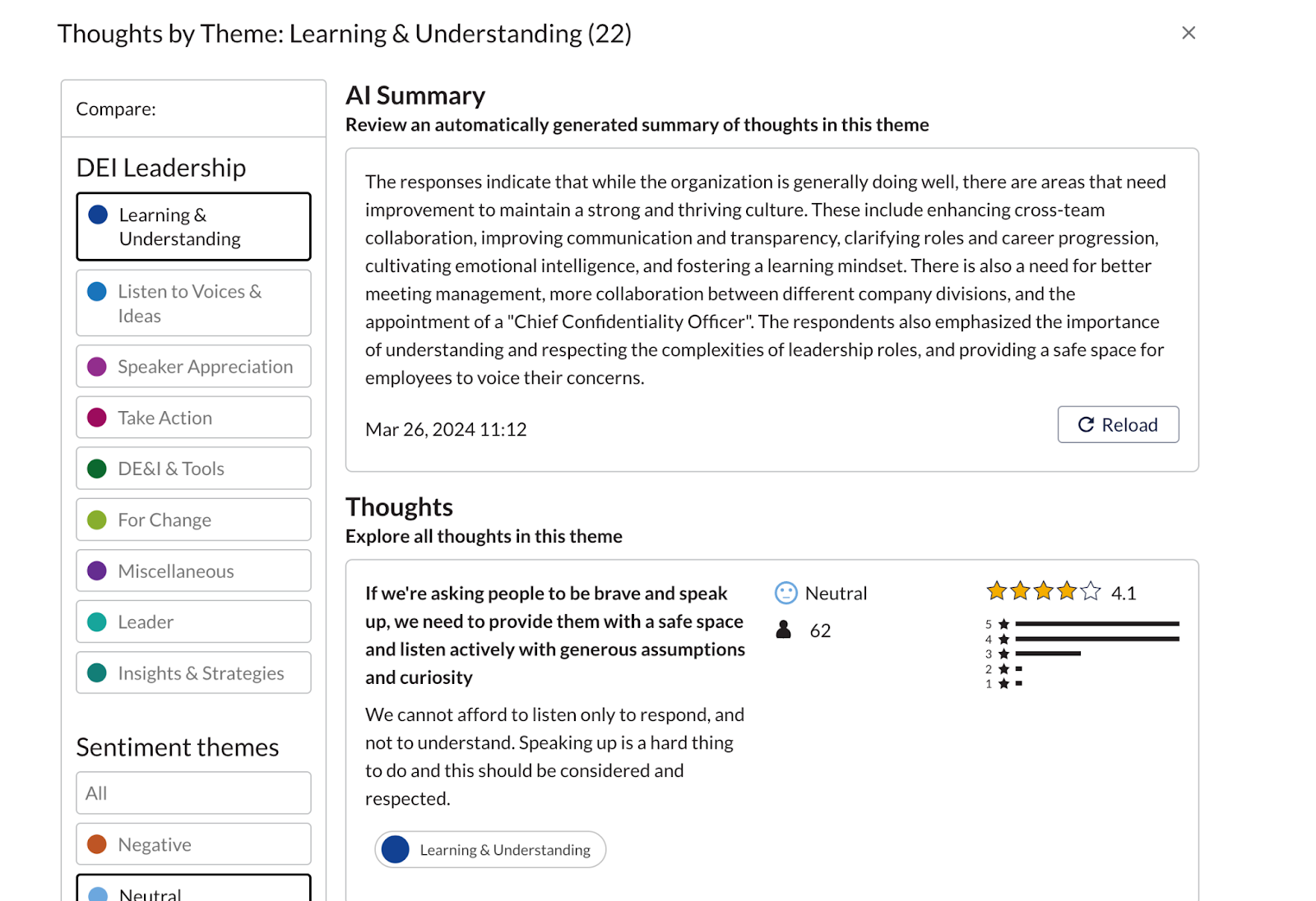Select the Listen to Voices & Ideas theme
The image size is (1316, 901).
pos(193,303)
